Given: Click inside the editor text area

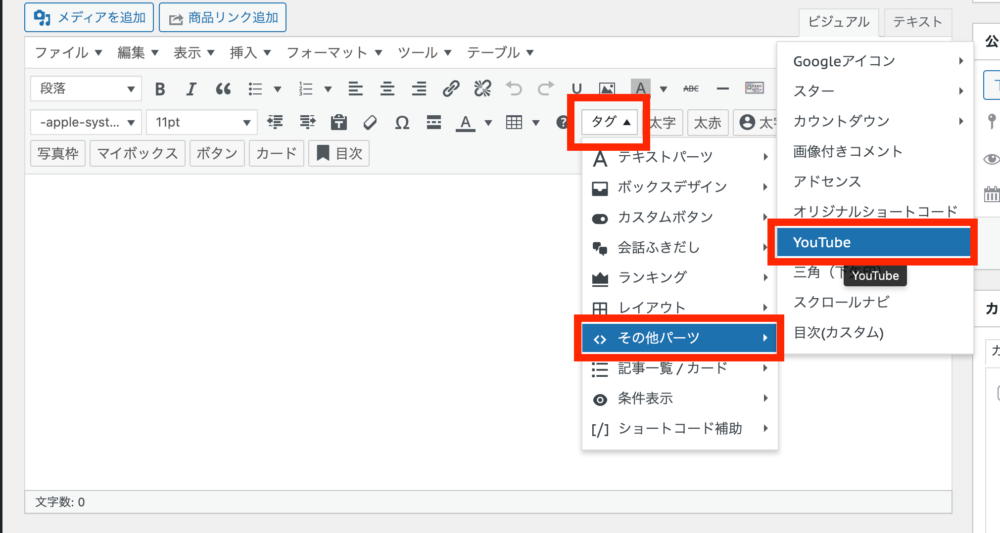Looking at the screenshot, I should tap(303, 332).
